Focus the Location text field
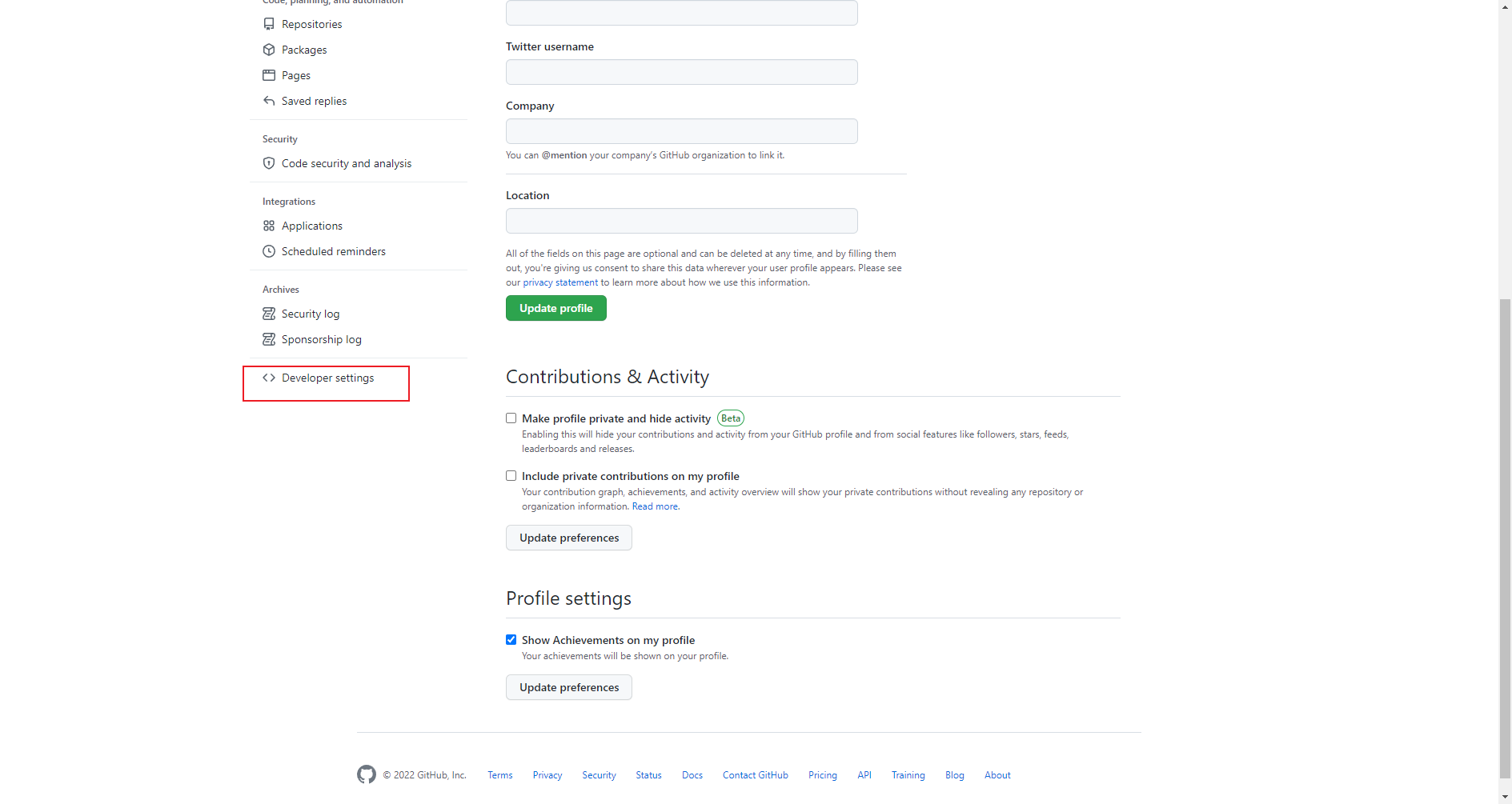 (681, 221)
